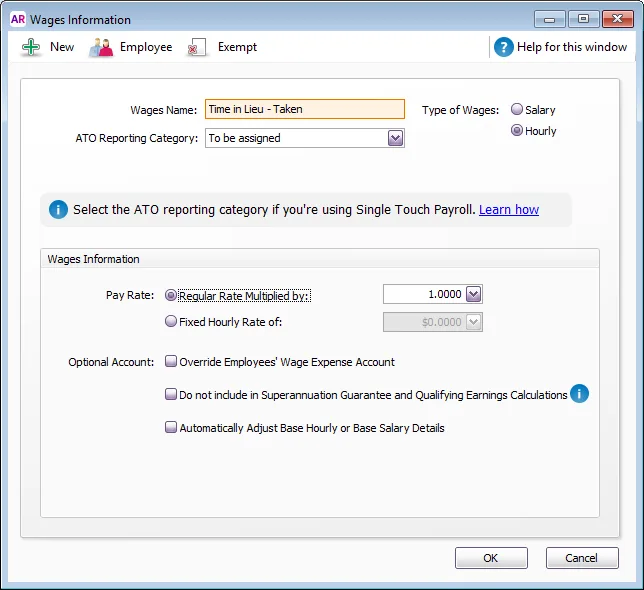Click the Optional Account: label

[111, 362]
